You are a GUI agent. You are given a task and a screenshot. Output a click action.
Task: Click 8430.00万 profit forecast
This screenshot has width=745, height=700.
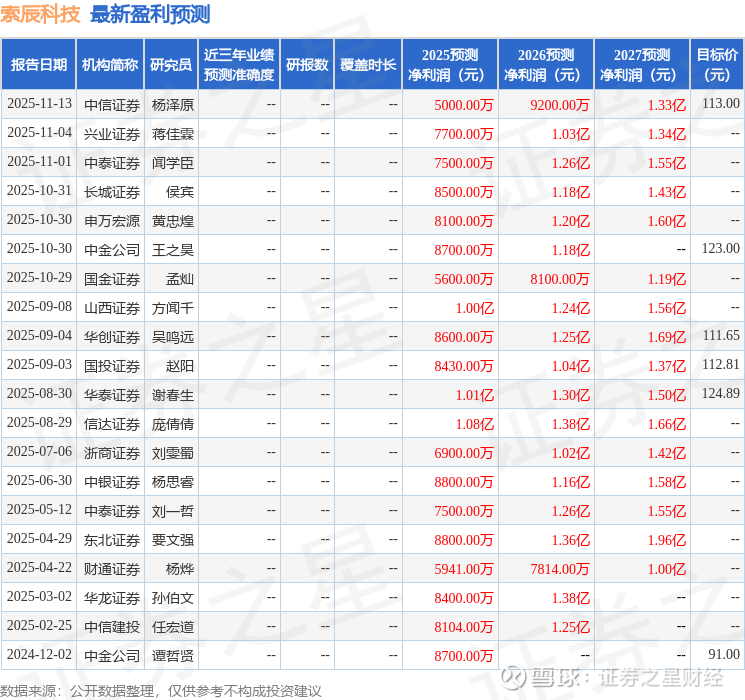463,366
